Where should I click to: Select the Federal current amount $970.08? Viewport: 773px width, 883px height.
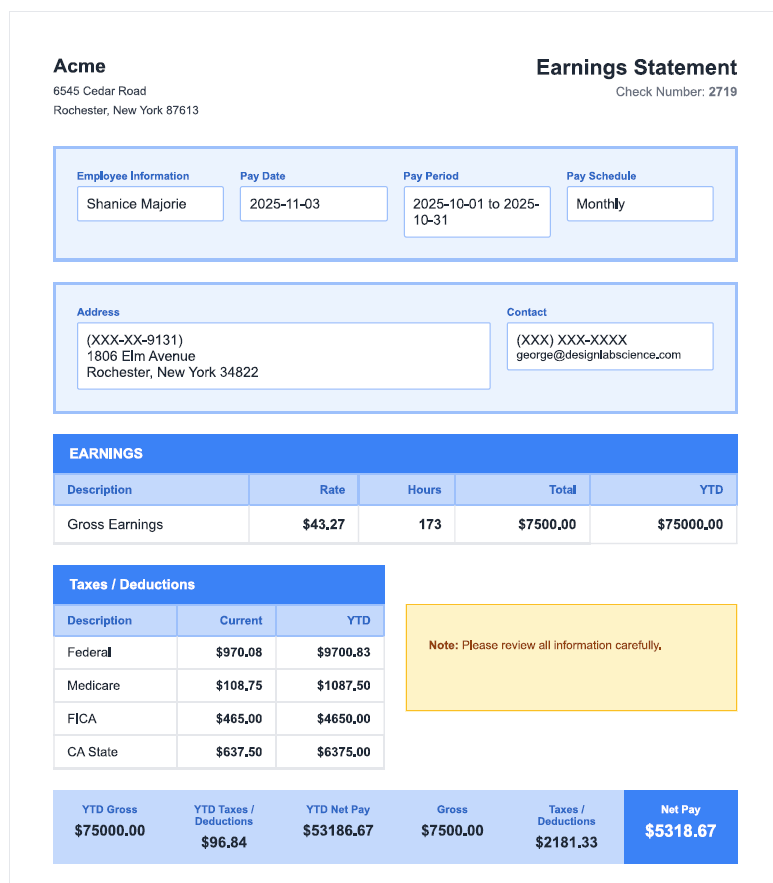point(239,653)
